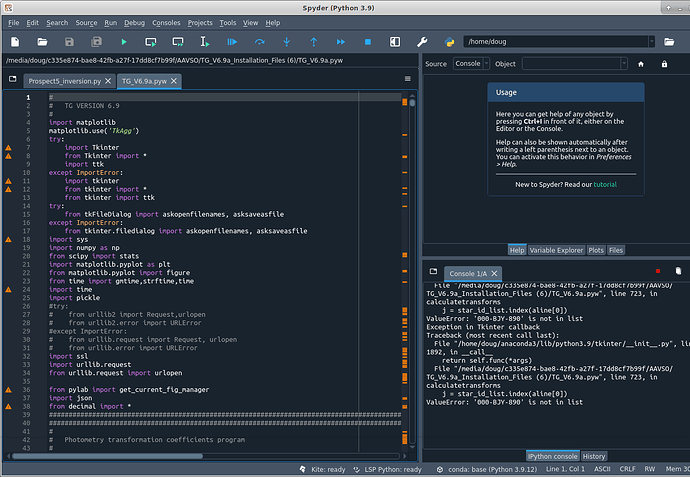Click the editor vertical scrollbar thumb
Viewport: 690px width, 477px height.
point(412,103)
